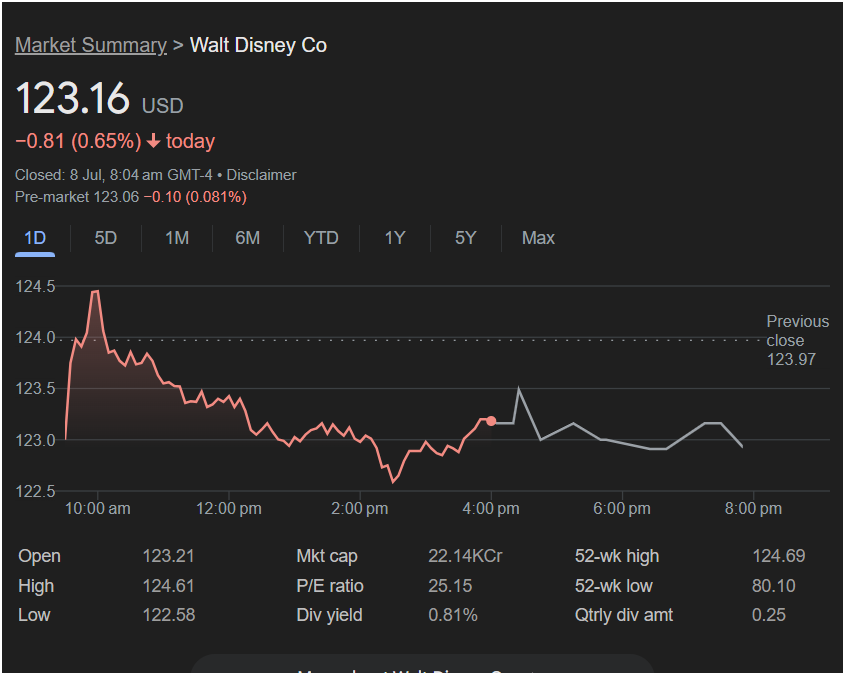Click the Low value 122.58
This screenshot has width=845, height=675.
pyautogui.click(x=169, y=615)
